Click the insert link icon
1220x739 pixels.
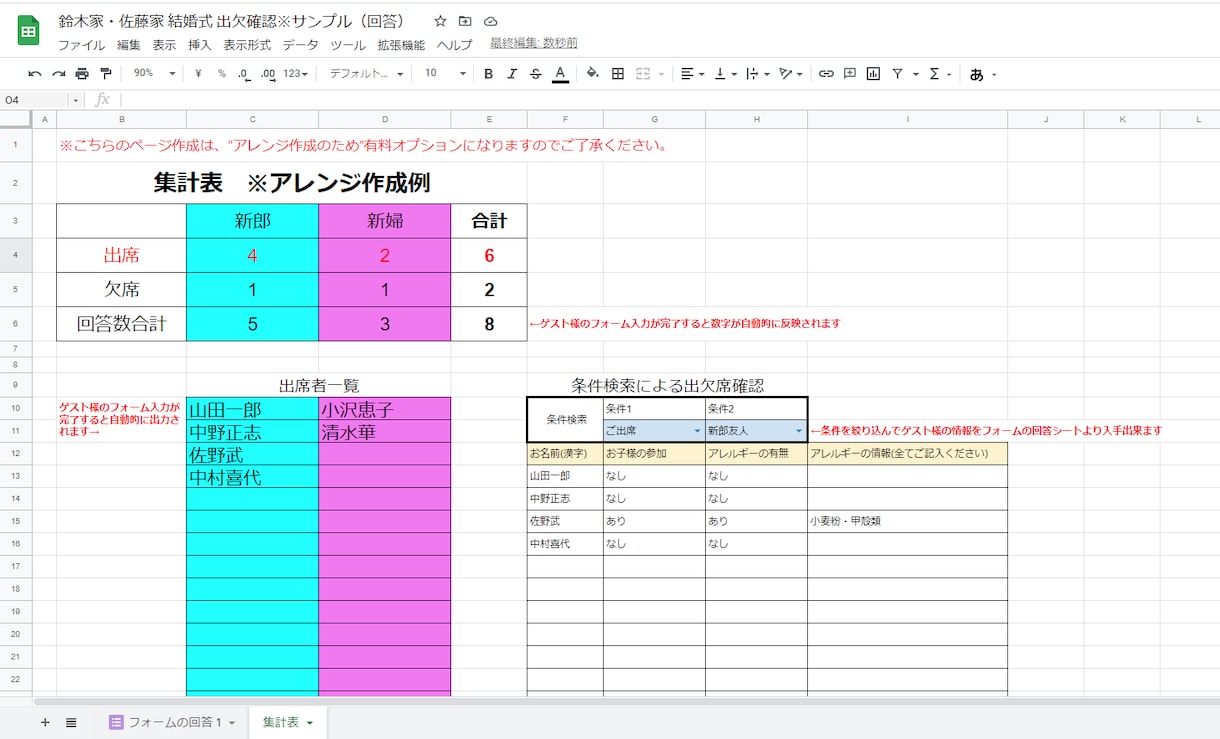tap(826, 74)
